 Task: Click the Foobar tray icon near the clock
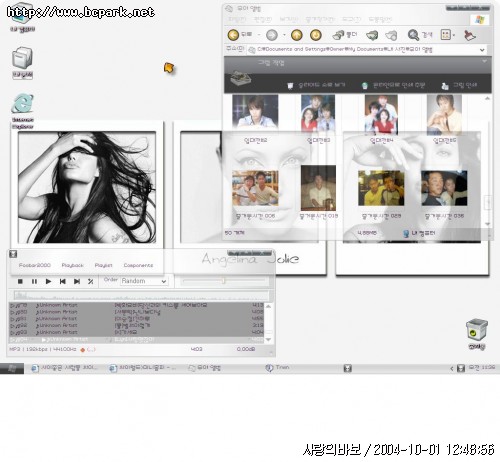(x=461, y=368)
